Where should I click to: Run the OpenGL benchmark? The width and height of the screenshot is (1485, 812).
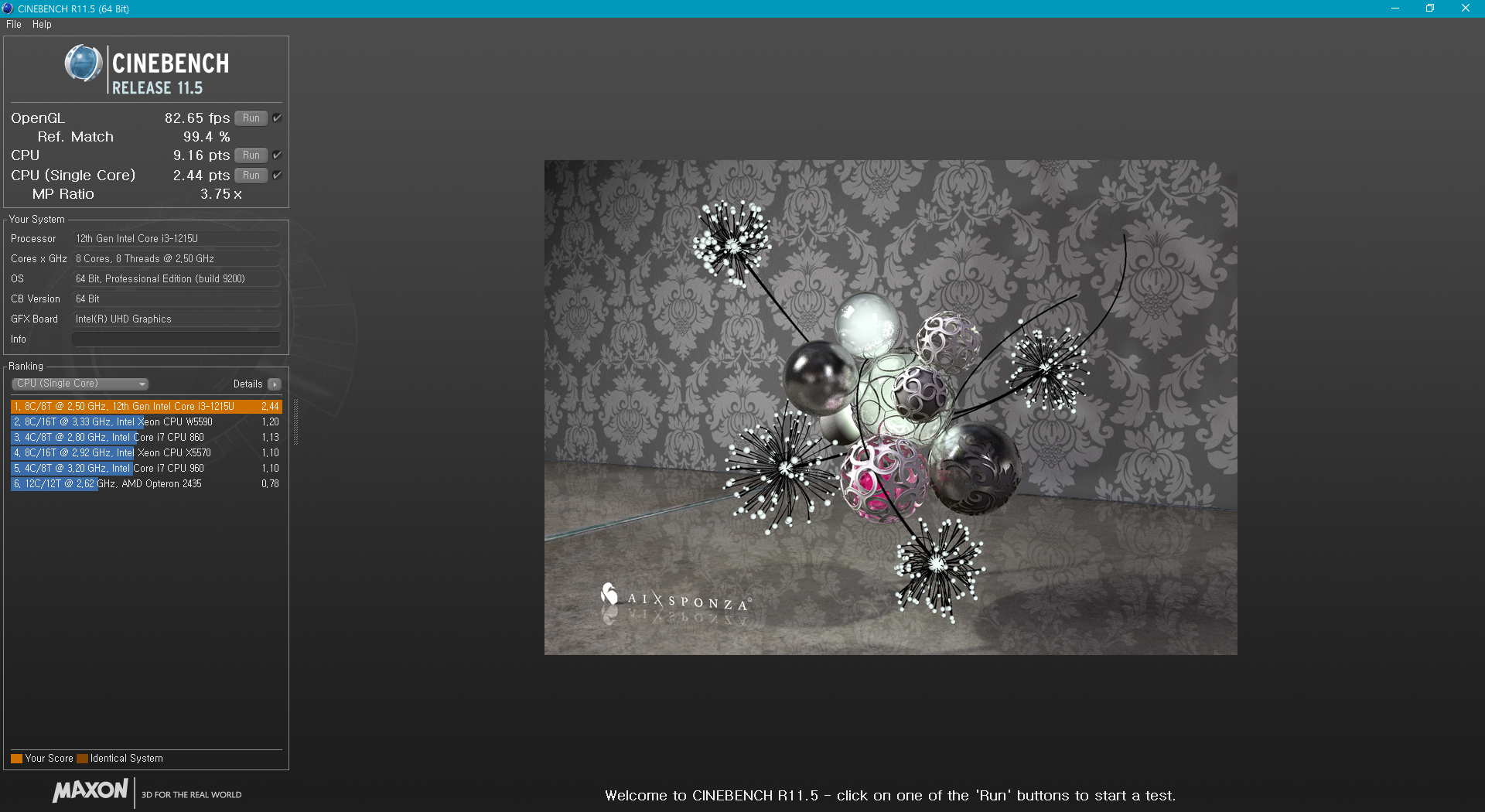[251, 118]
